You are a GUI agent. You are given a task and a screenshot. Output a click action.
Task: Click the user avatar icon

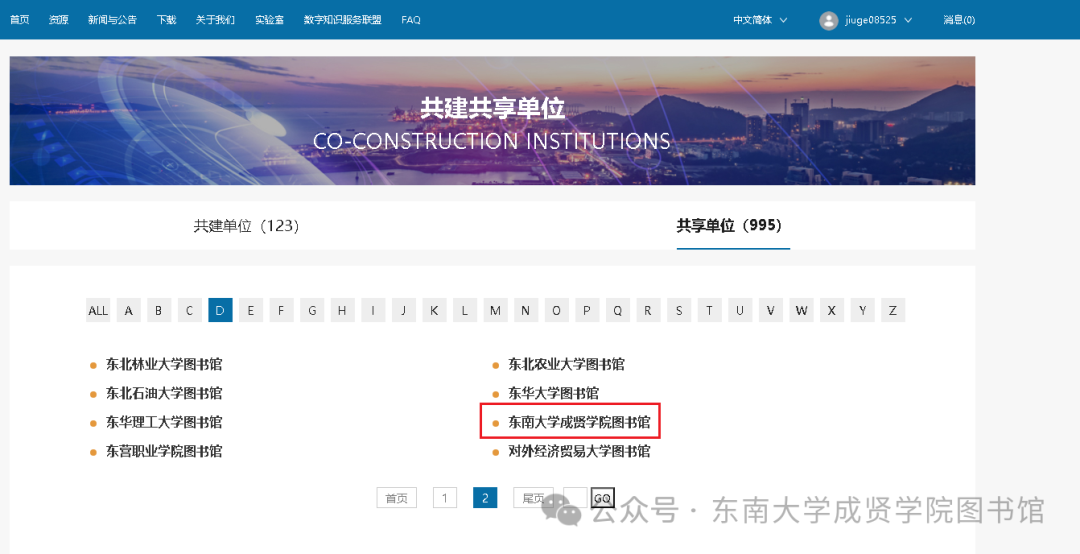tap(829, 20)
